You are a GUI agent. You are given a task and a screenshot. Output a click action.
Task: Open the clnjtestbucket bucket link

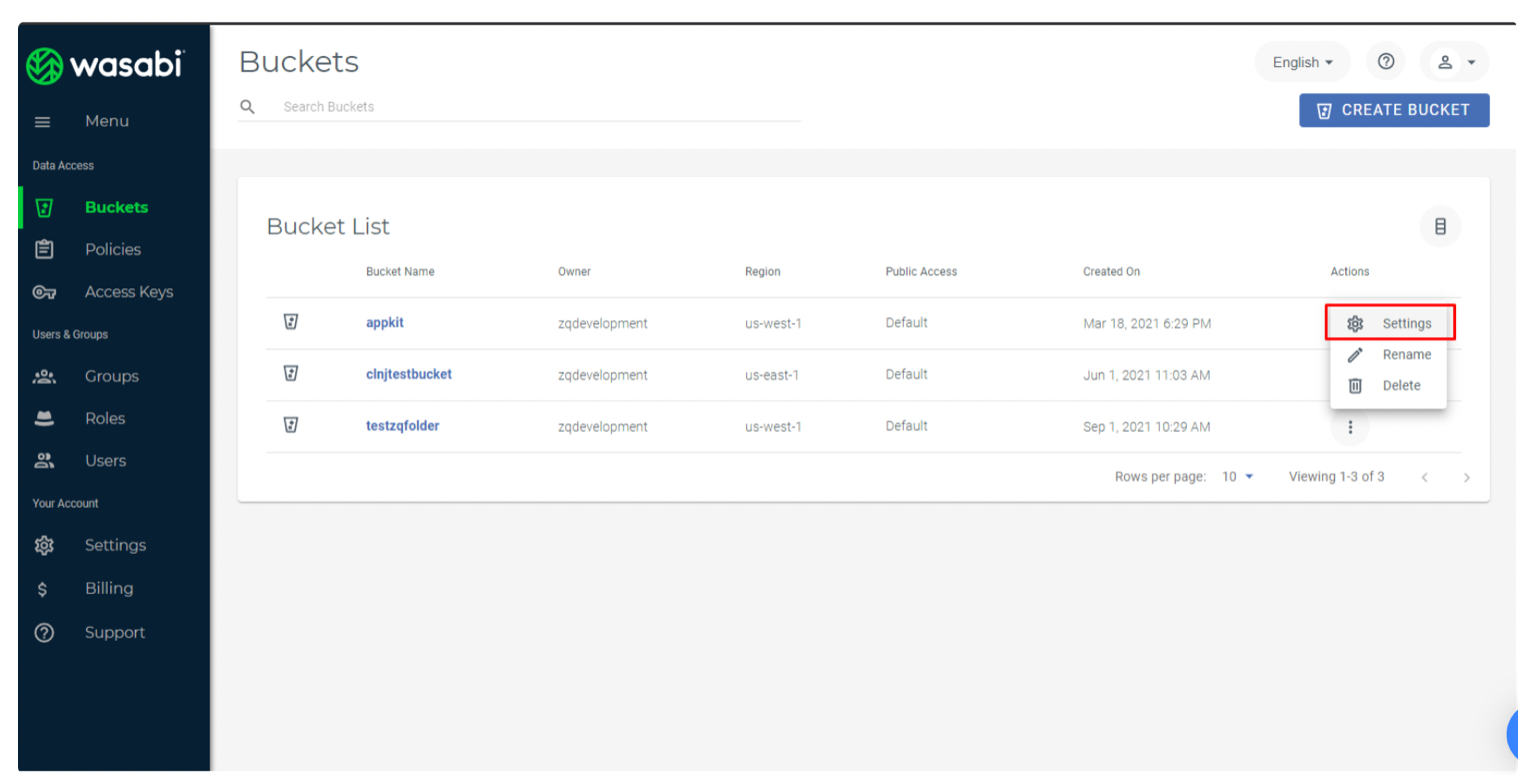409,374
